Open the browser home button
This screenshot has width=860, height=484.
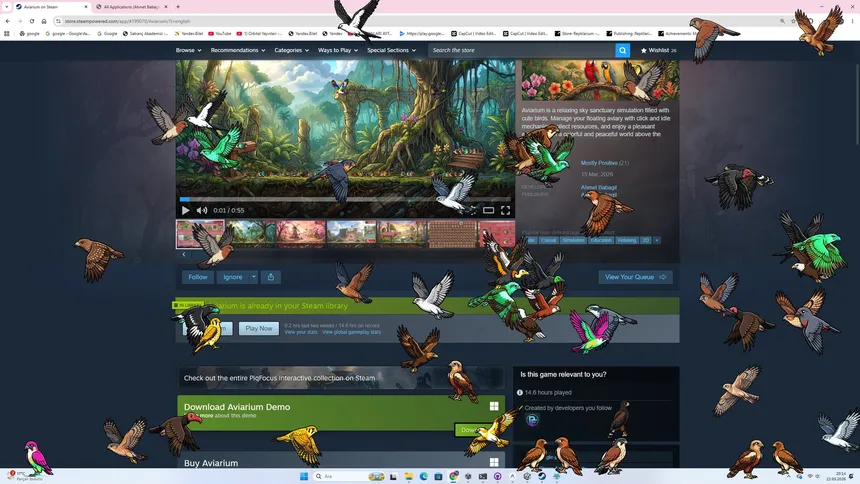pyautogui.click(x=44, y=21)
